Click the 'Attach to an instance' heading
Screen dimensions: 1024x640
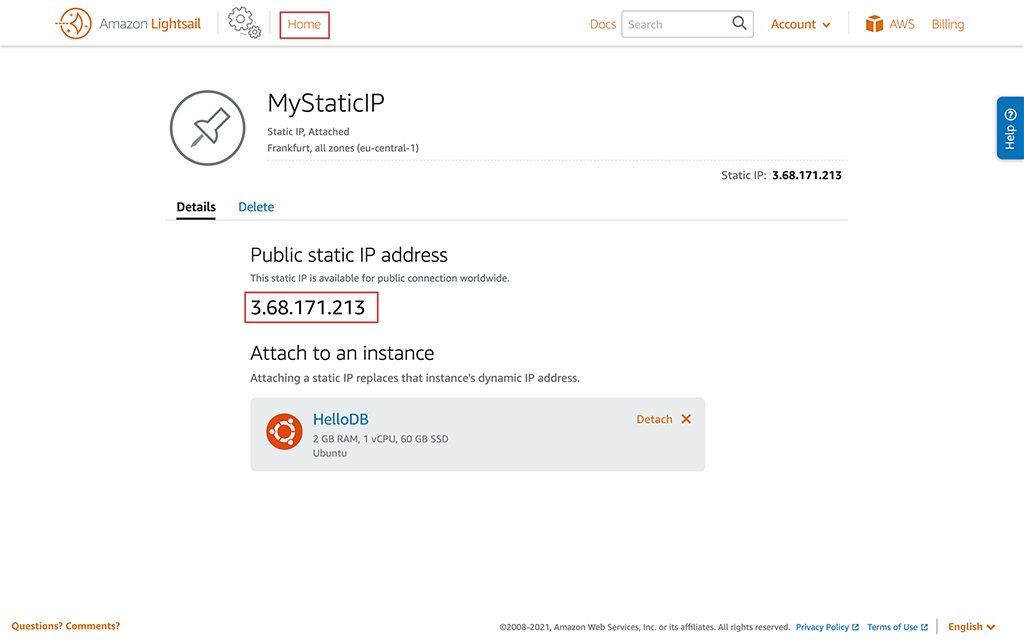click(342, 353)
